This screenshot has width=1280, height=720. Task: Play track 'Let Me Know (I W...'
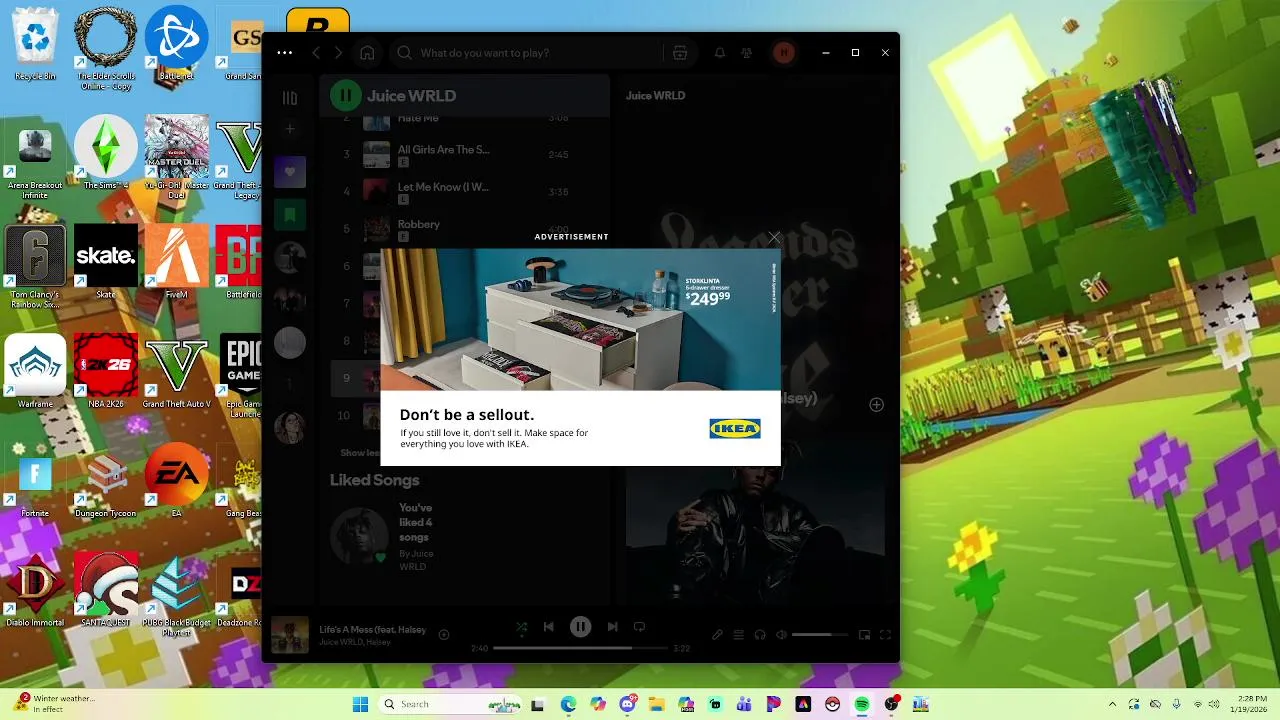pyautogui.click(x=443, y=187)
